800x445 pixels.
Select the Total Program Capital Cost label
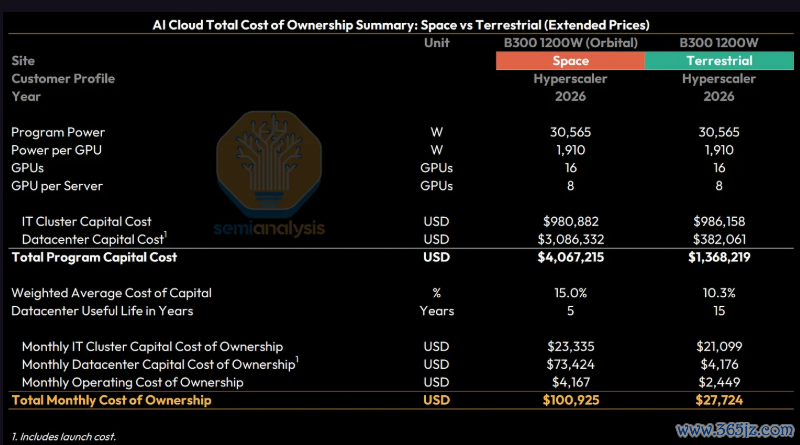click(94, 257)
